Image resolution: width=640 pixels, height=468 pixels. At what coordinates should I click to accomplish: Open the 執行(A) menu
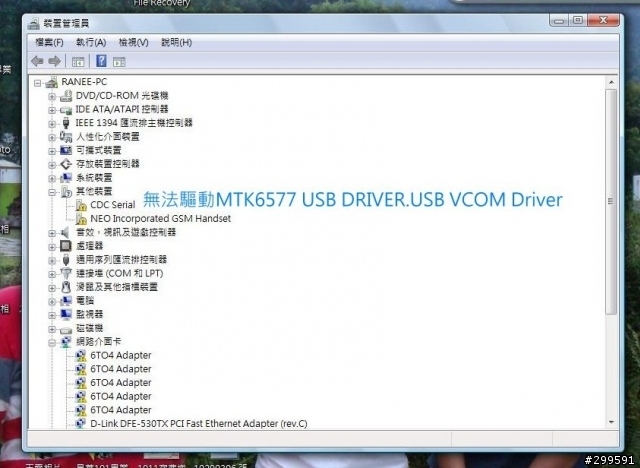(91, 42)
